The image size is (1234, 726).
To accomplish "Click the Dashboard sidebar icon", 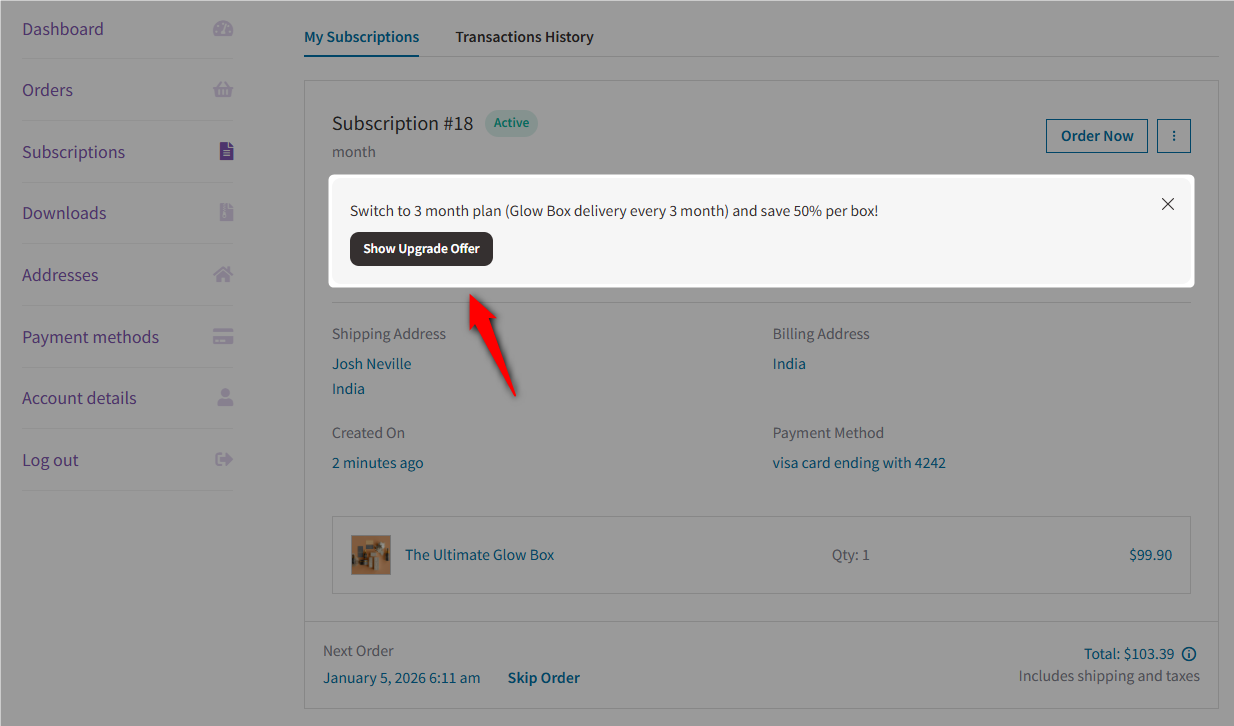I will 222,28.
